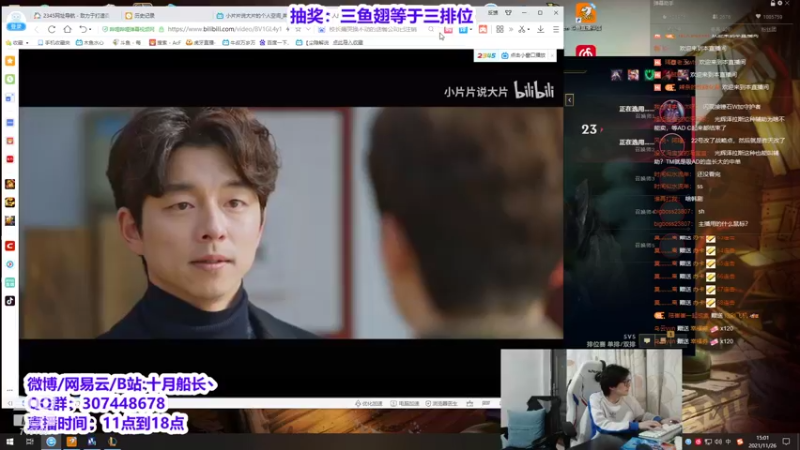Viewport: 800px width, 450px height.
Task: Open the Windows Start menu
Action: point(10,441)
